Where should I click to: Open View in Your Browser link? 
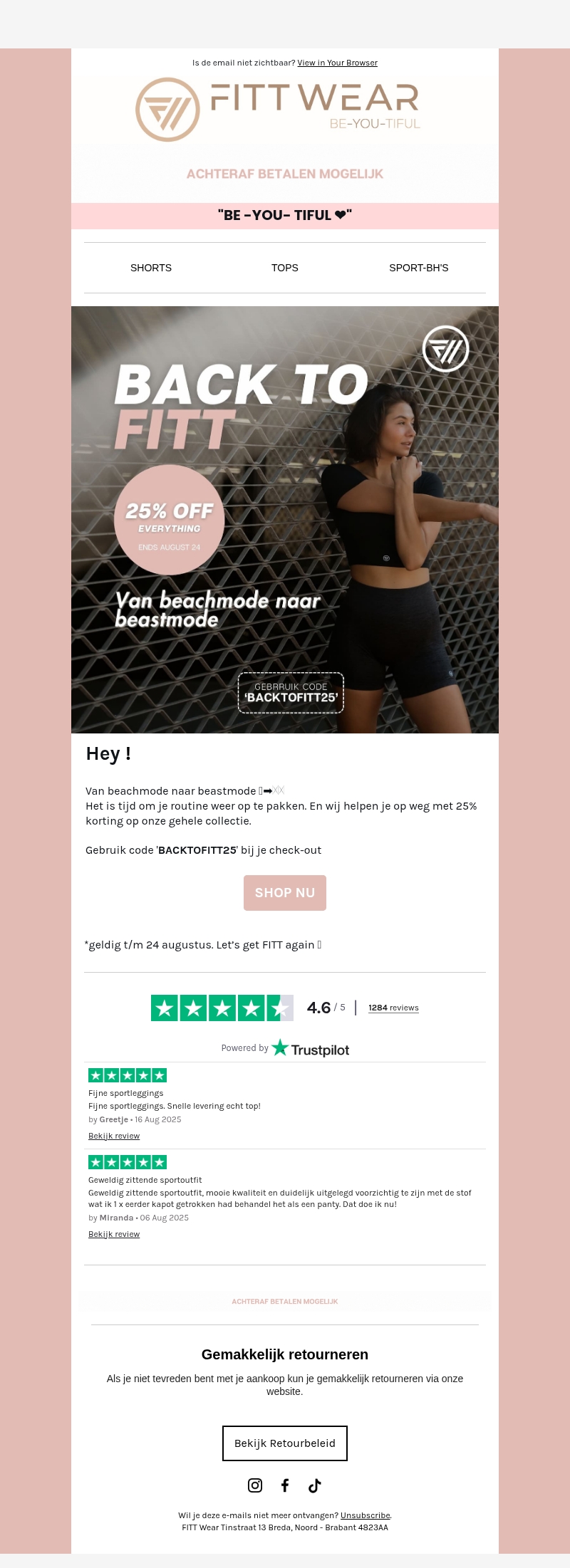[338, 63]
